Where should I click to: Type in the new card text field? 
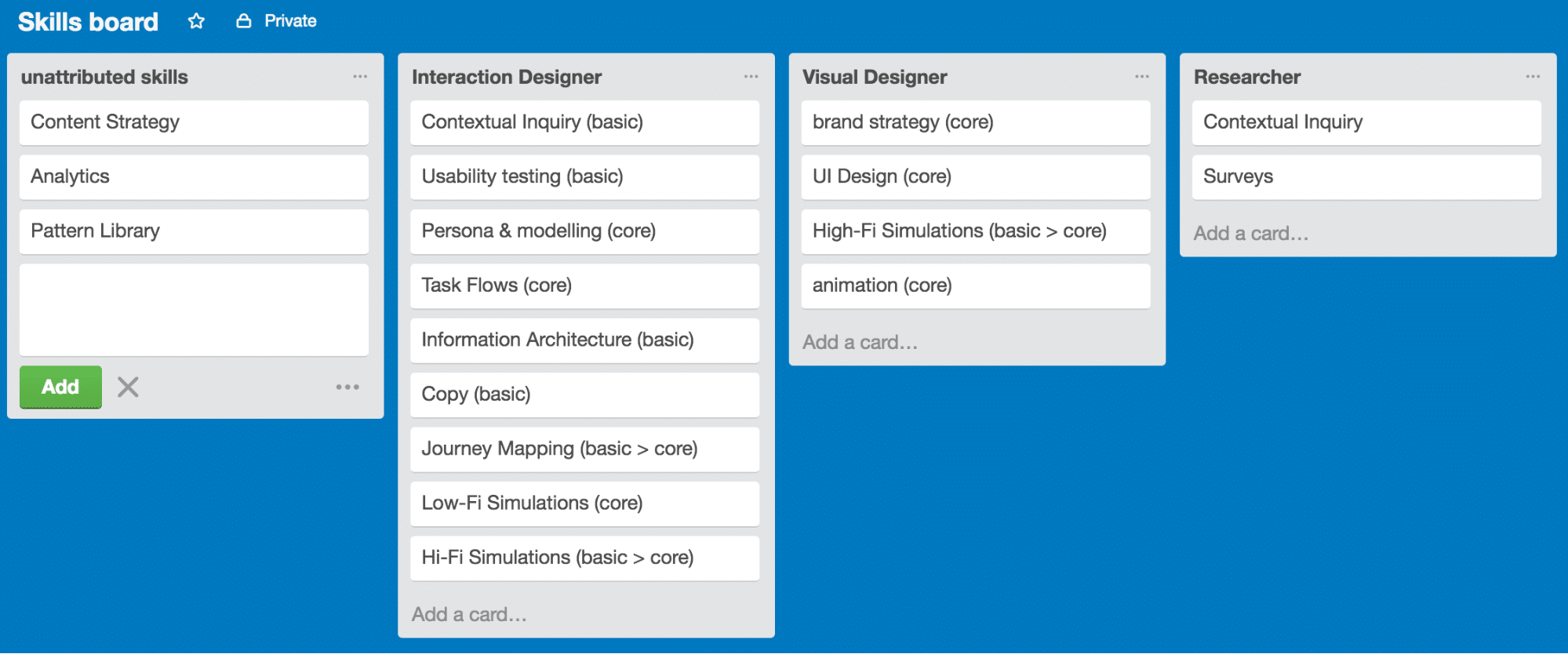[x=194, y=310]
